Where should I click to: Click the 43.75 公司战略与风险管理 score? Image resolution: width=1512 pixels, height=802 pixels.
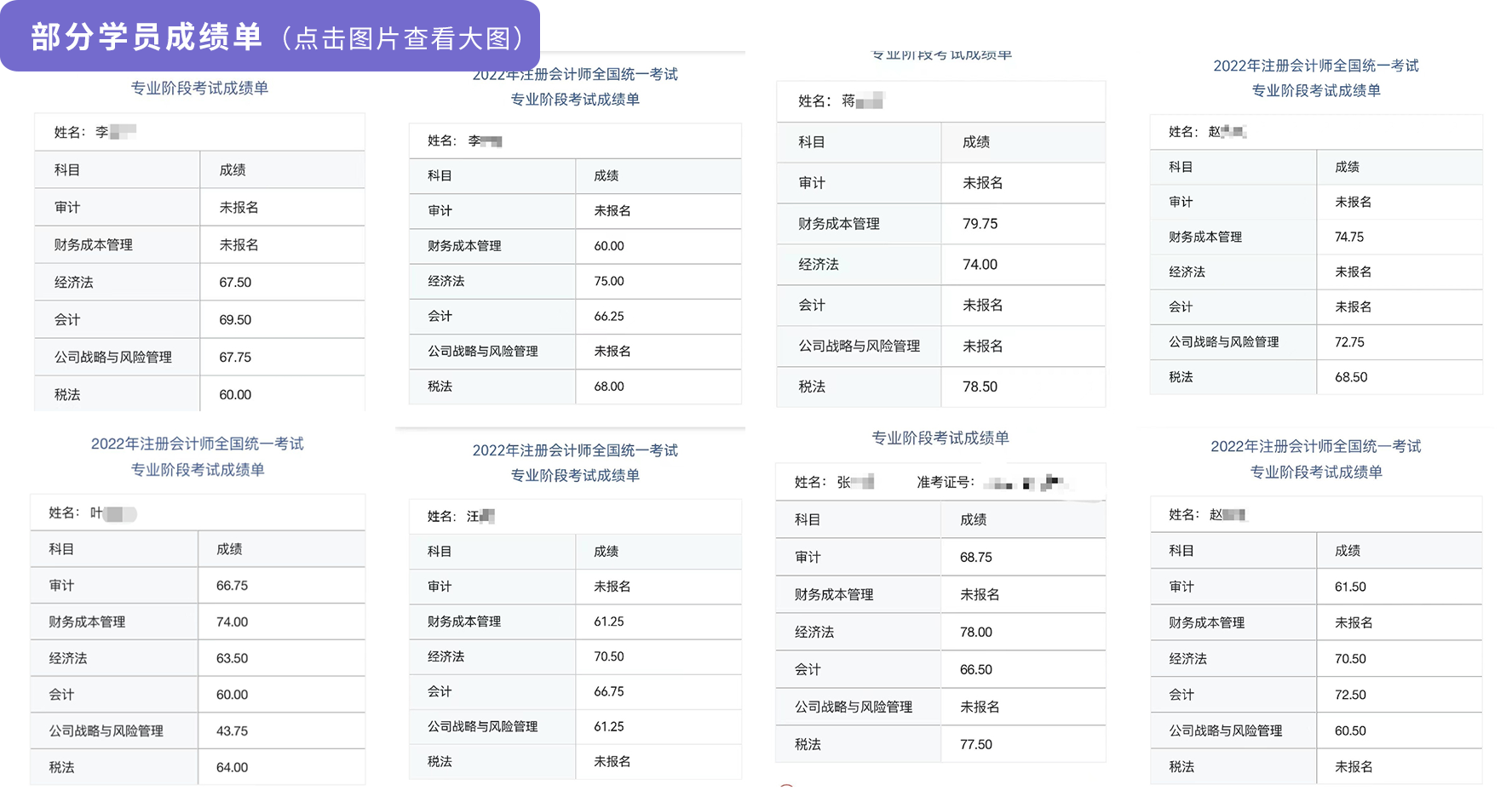(x=232, y=730)
